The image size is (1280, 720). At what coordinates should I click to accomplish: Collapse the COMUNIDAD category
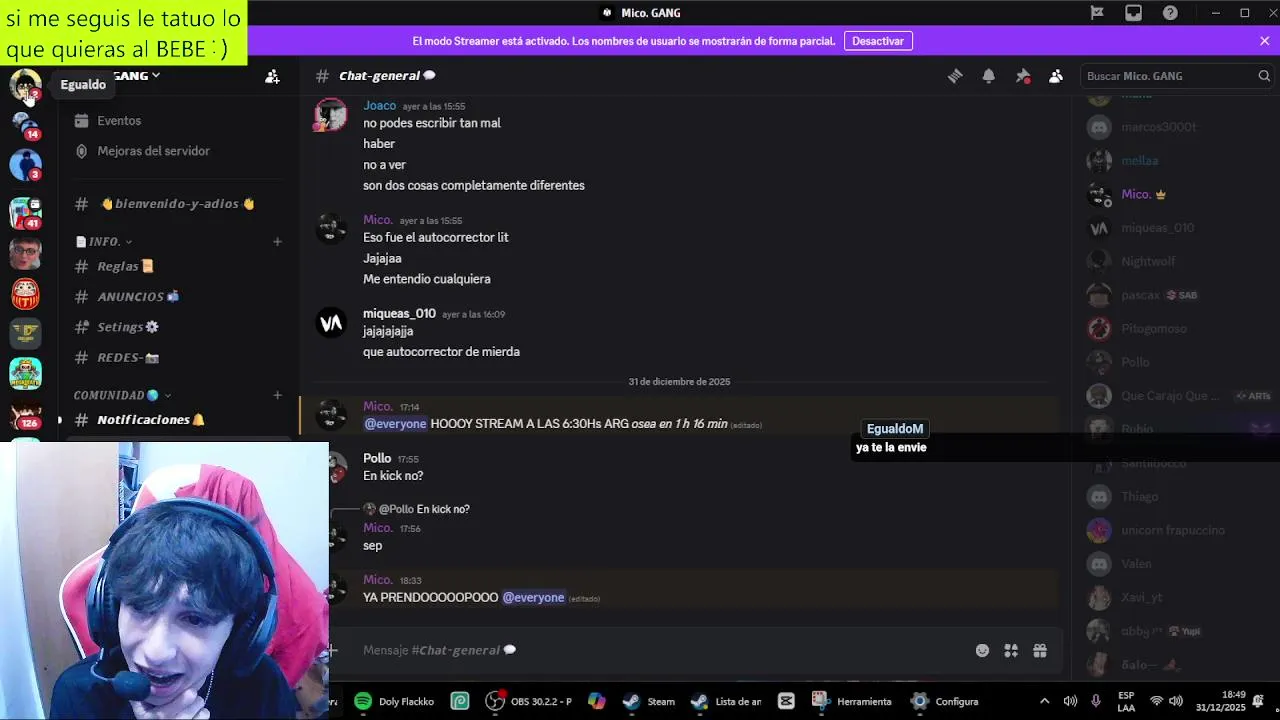[122, 395]
